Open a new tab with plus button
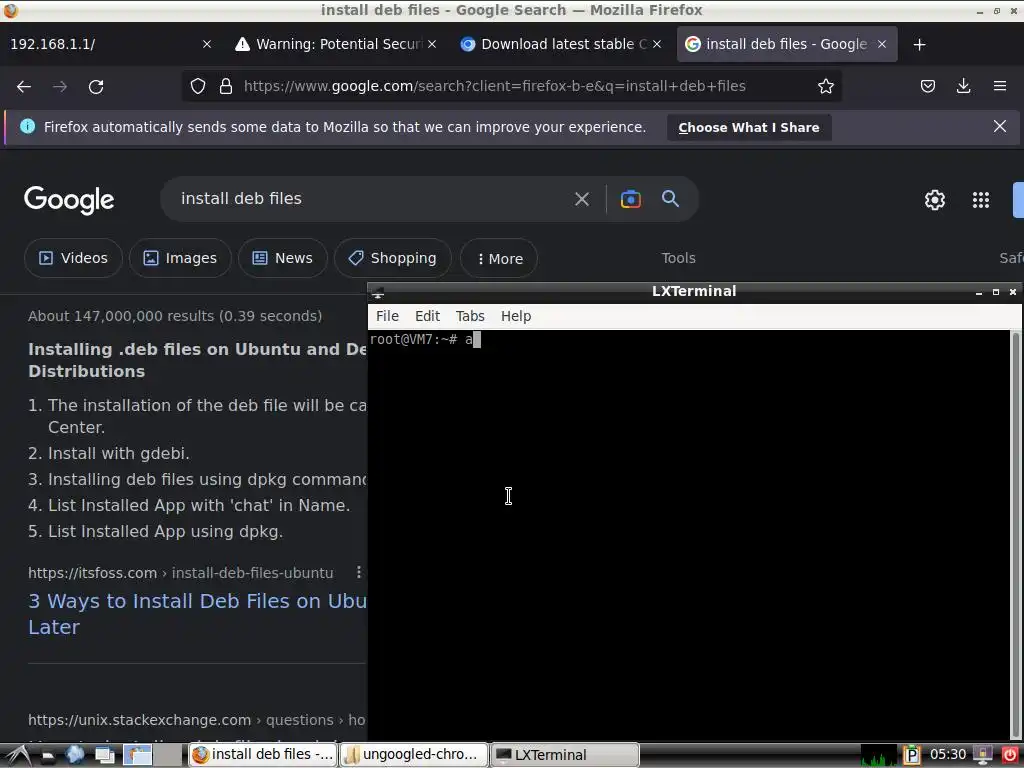 pyautogui.click(x=920, y=44)
